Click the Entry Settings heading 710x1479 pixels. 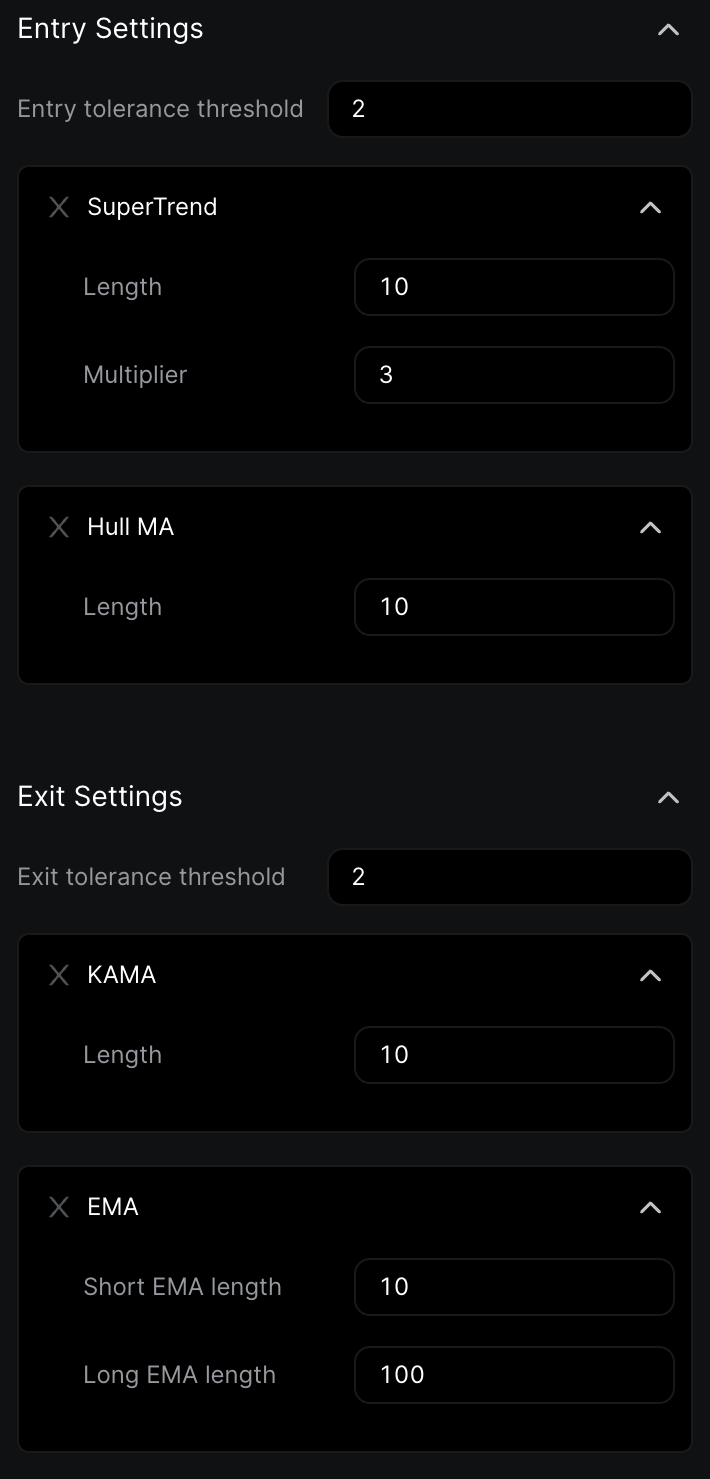pos(111,29)
